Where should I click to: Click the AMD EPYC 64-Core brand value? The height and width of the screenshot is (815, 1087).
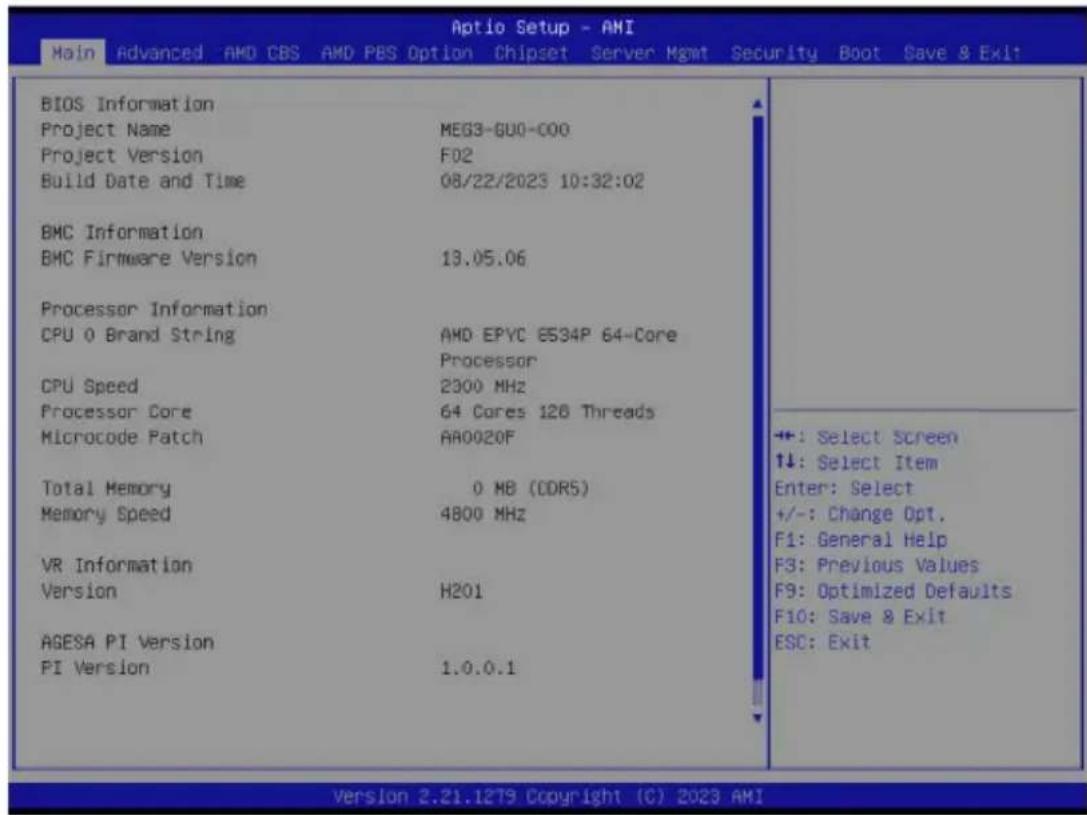click(x=559, y=347)
